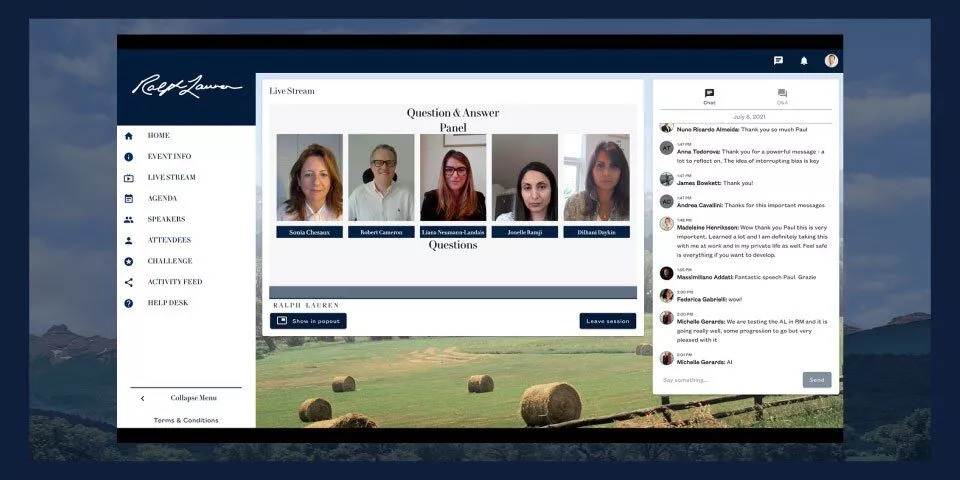The width and height of the screenshot is (960, 480).
Task: Click the Event Info icon
Action: 129,157
